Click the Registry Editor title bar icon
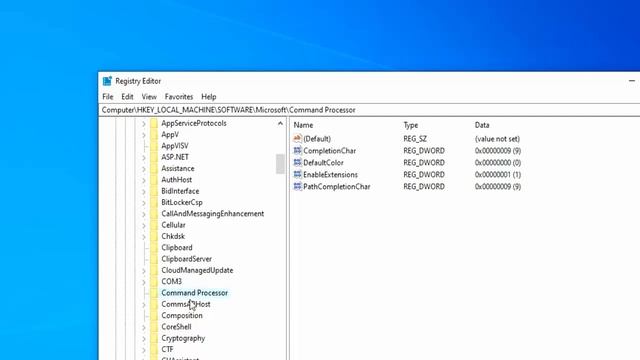 pyautogui.click(x=107, y=81)
